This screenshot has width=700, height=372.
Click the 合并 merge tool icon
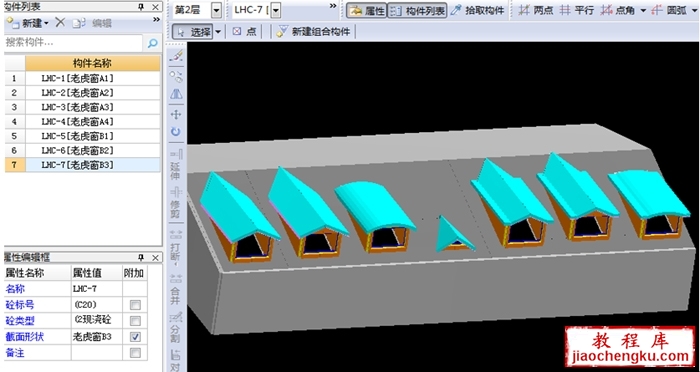(176, 289)
